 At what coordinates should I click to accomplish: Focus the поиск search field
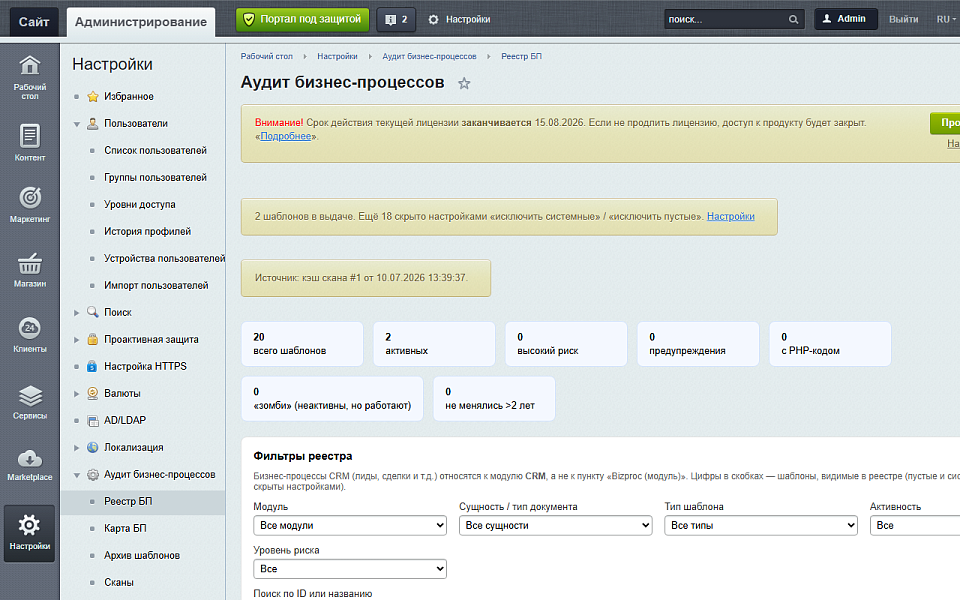726,20
